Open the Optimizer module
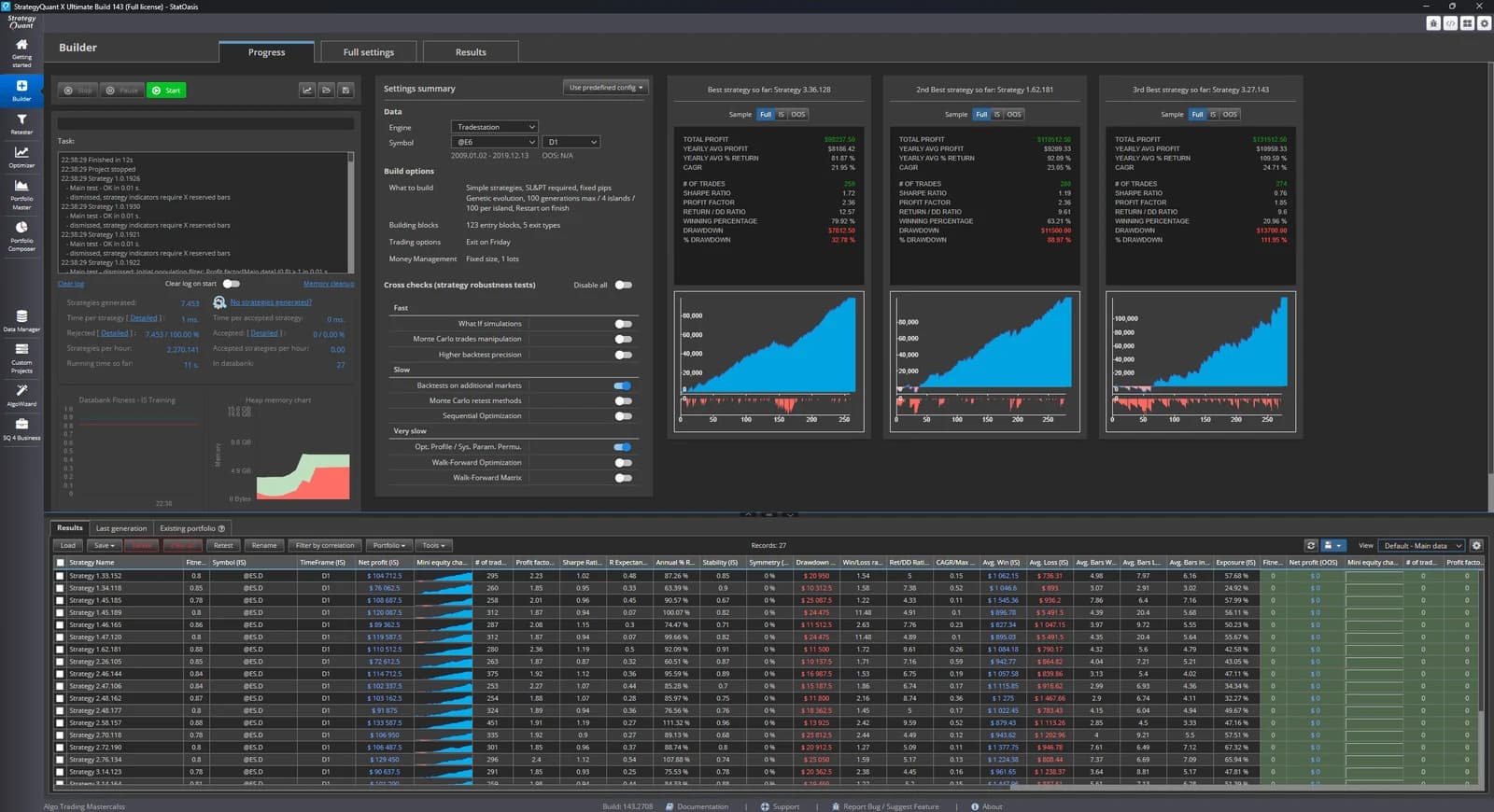Image resolution: width=1494 pixels, height=812 pixels. click(21, 157)
